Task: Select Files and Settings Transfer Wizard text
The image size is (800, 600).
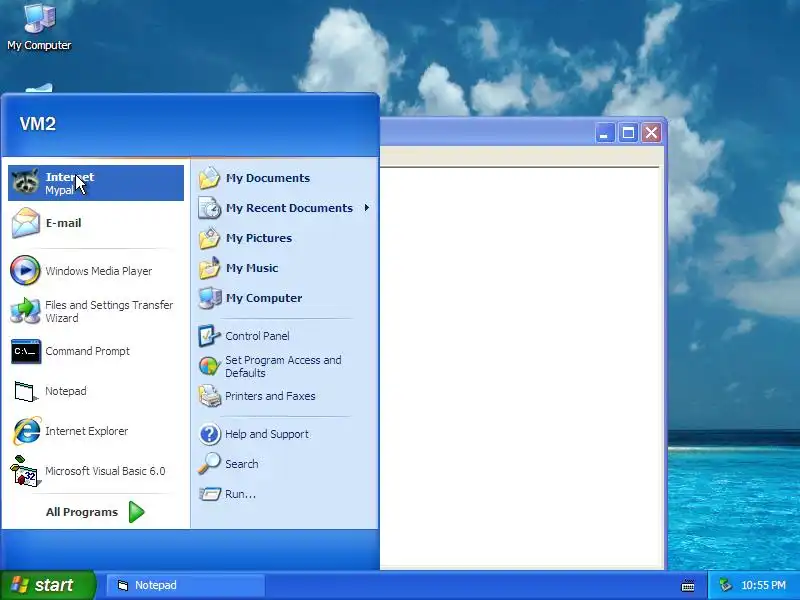Action: point(109,311)
